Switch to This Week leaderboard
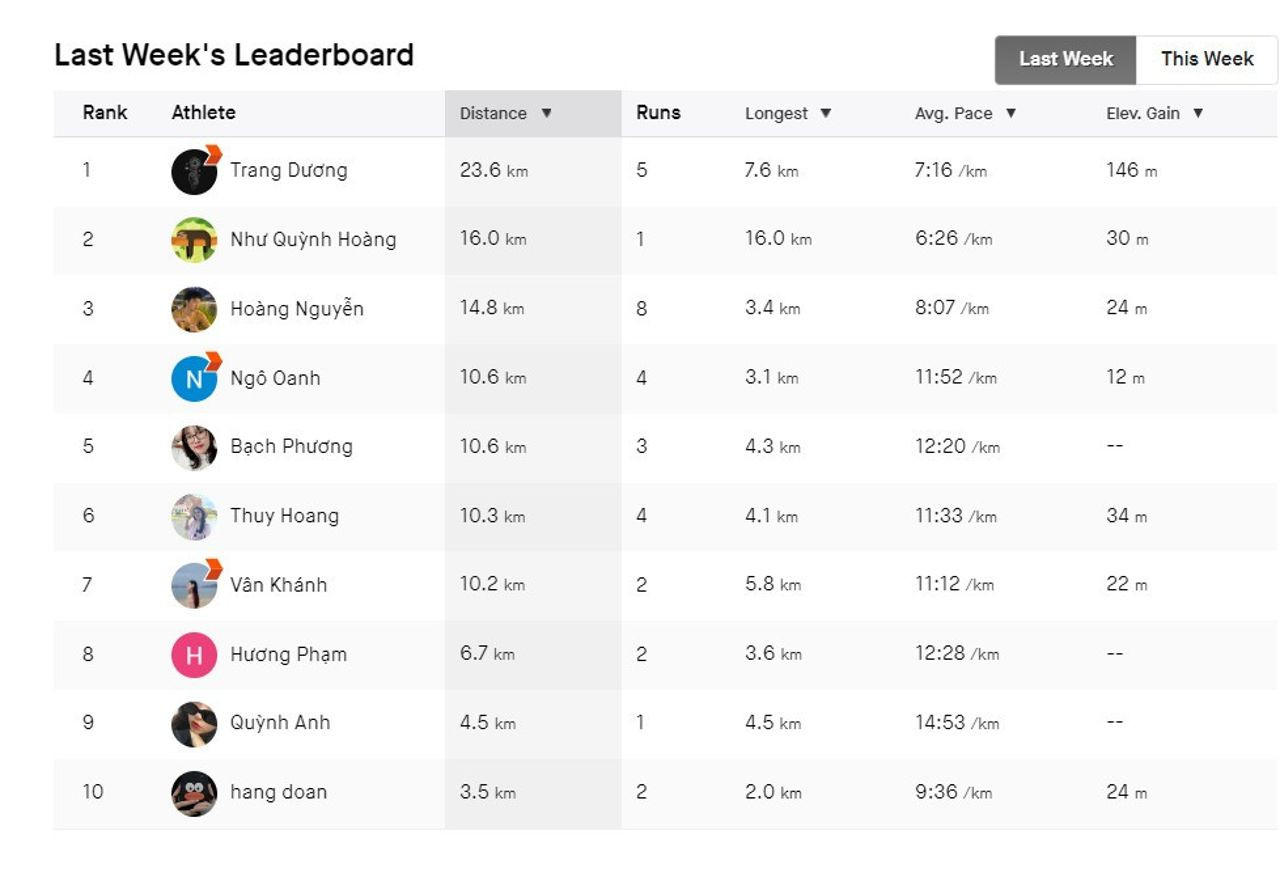The height and width of the screenshot is (881, 1280). pos(1207,59)
